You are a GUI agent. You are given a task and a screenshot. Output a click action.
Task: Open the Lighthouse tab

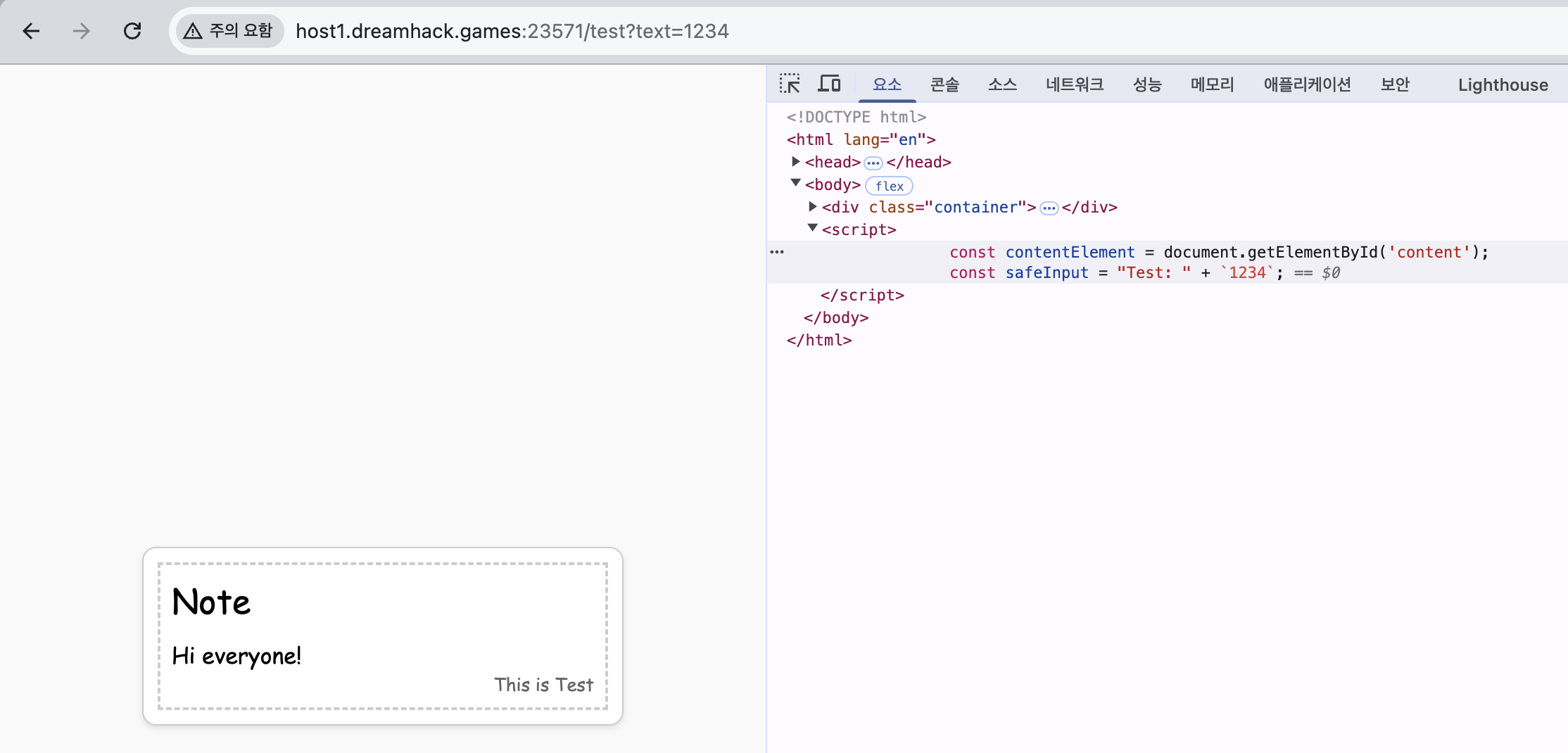[x=1503, y=84]
